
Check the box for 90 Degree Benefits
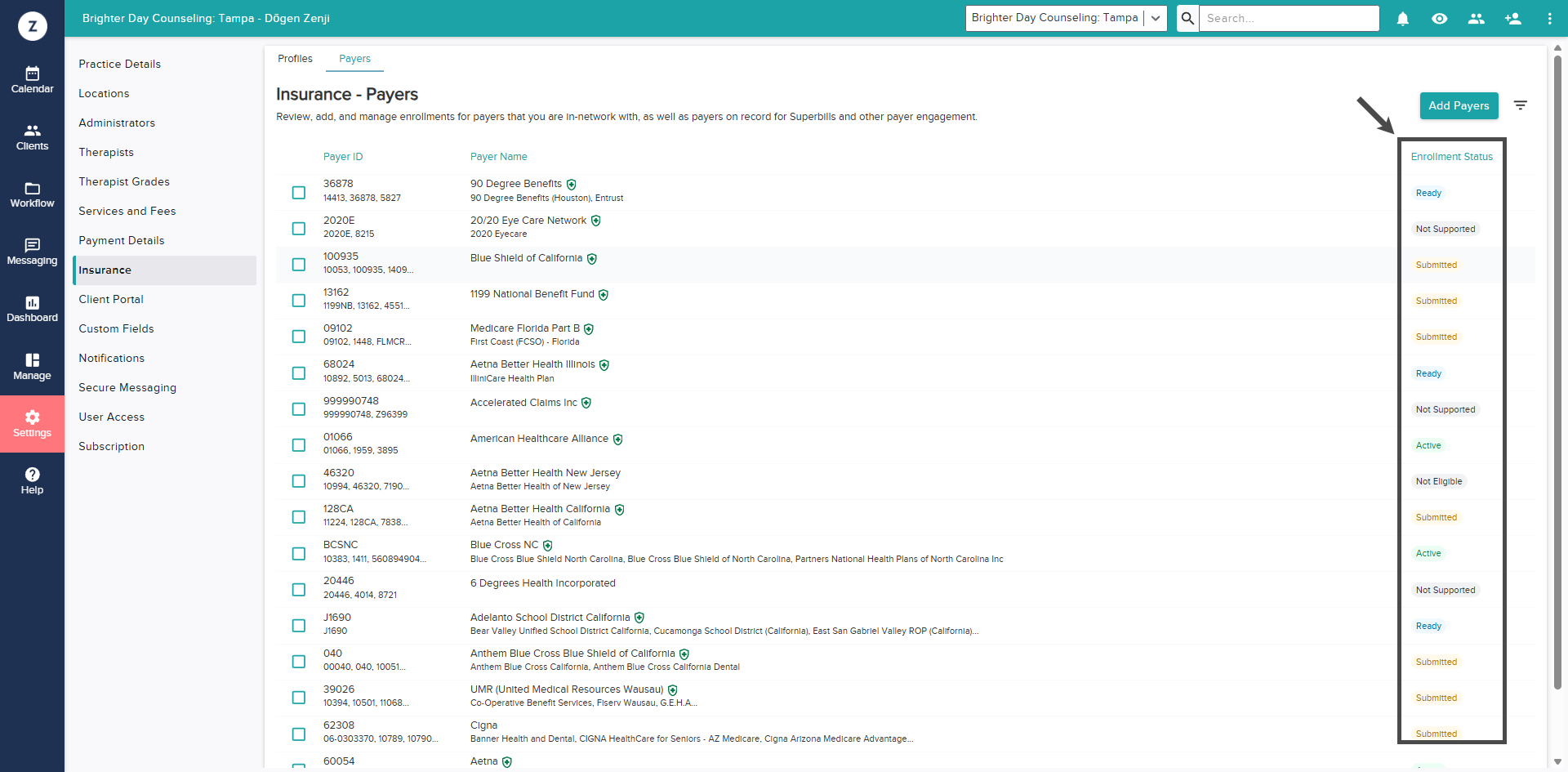[299, 193]
